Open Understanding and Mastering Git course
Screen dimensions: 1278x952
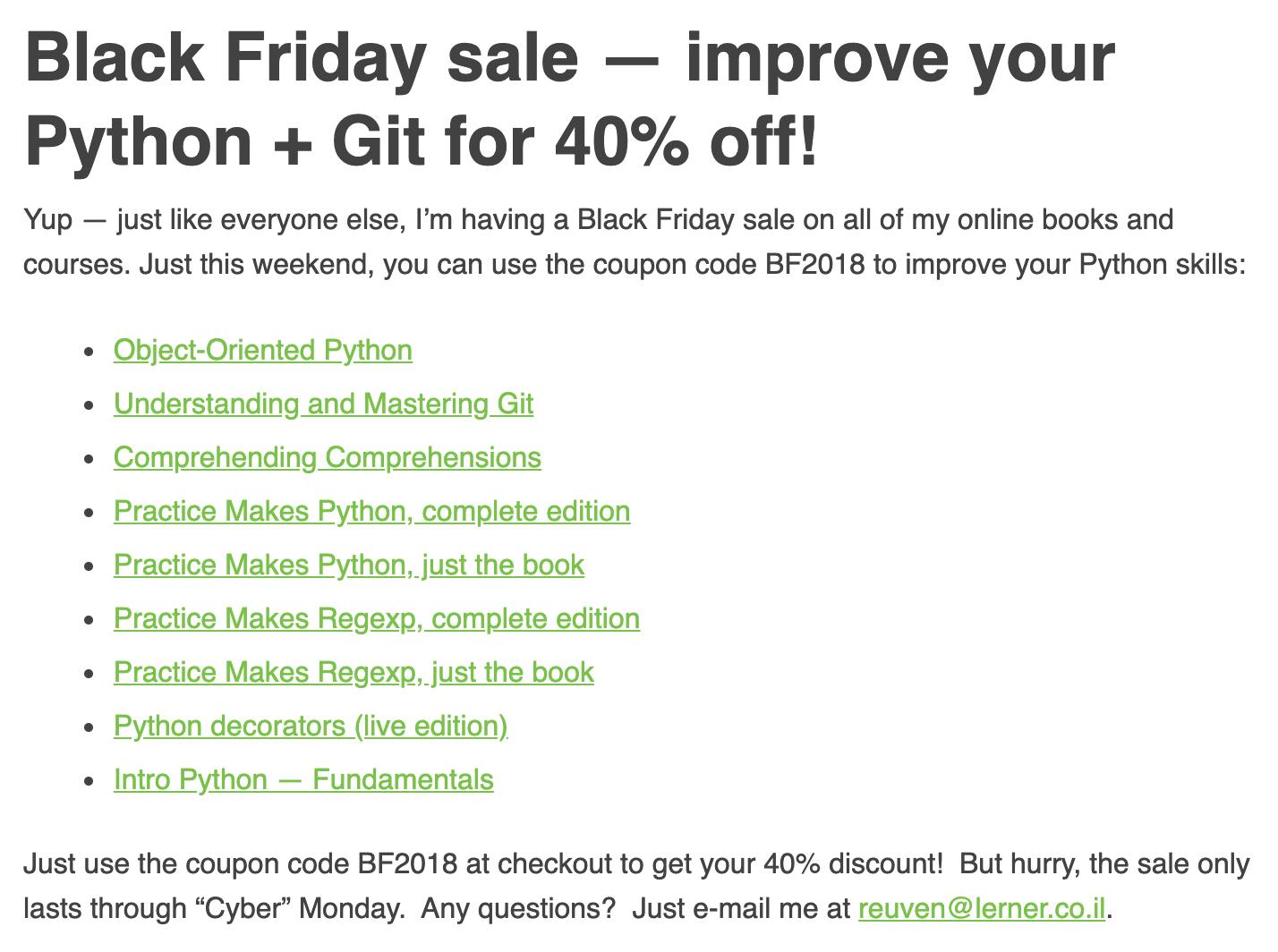[x=323, y=404]
